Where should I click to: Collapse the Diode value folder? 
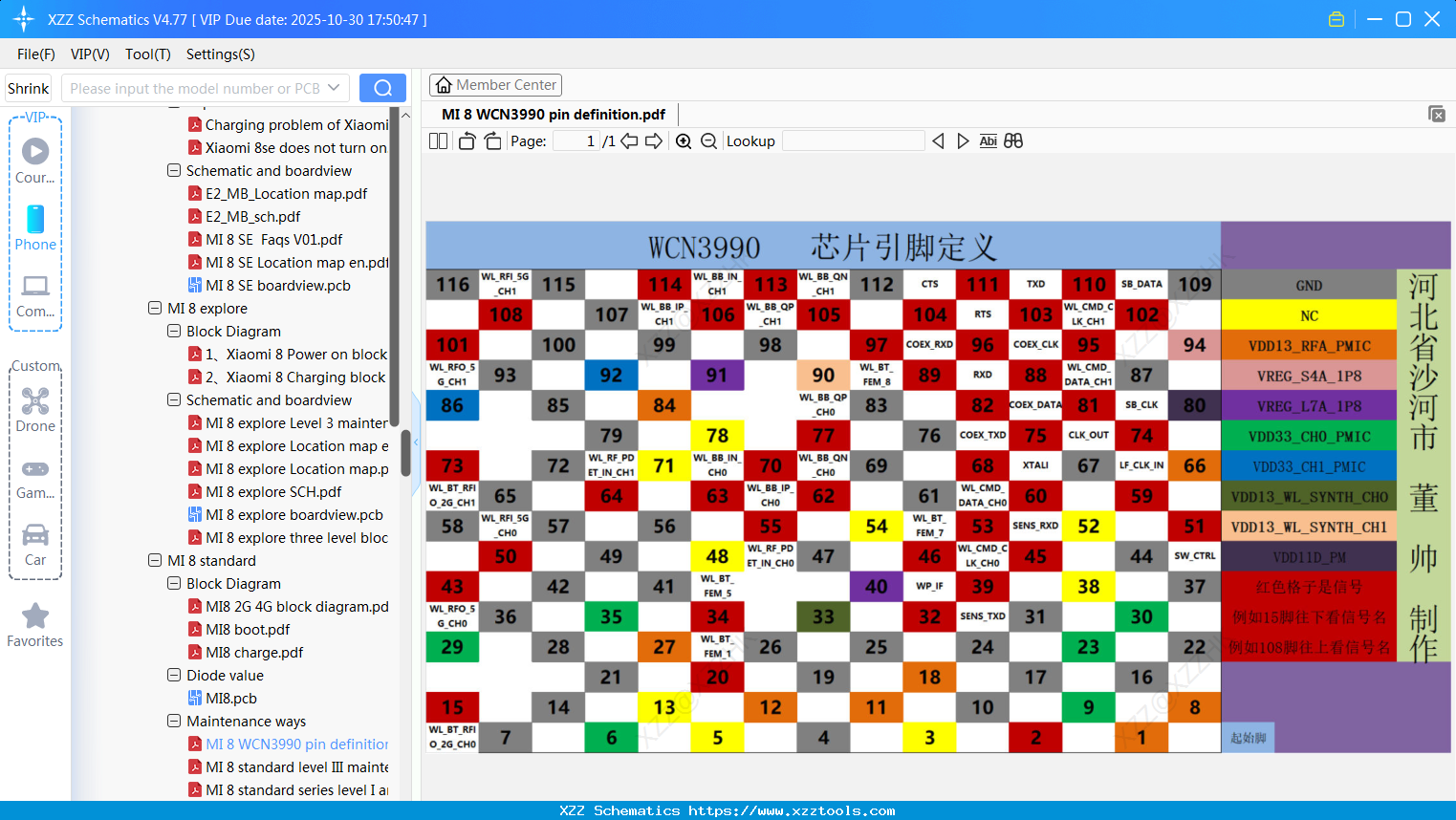click(174, 675)
